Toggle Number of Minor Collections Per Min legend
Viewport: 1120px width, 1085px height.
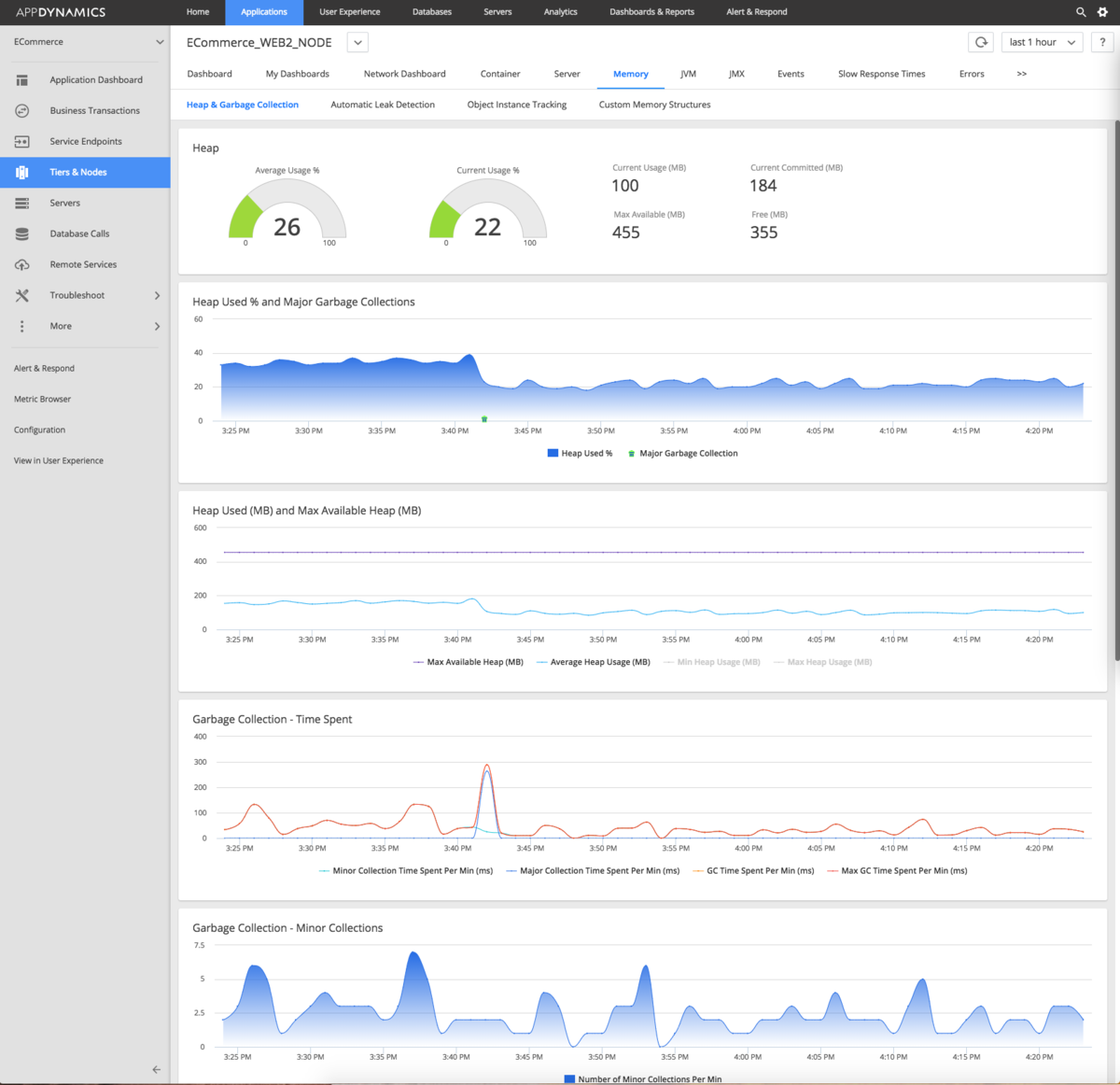click(x=643, y=1078)
